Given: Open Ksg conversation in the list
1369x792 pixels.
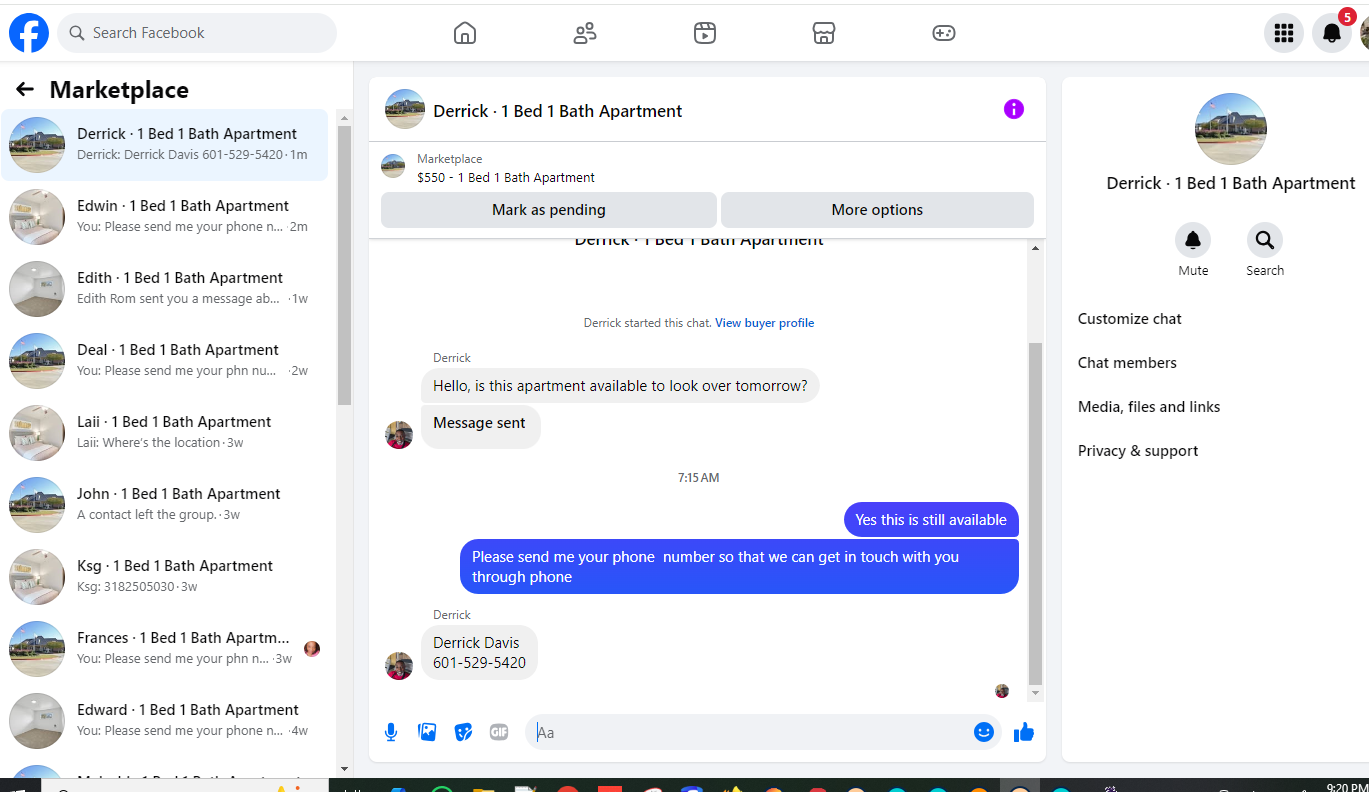Looking at the screenshot, I should pyautogui.click(x=165, y=577).
